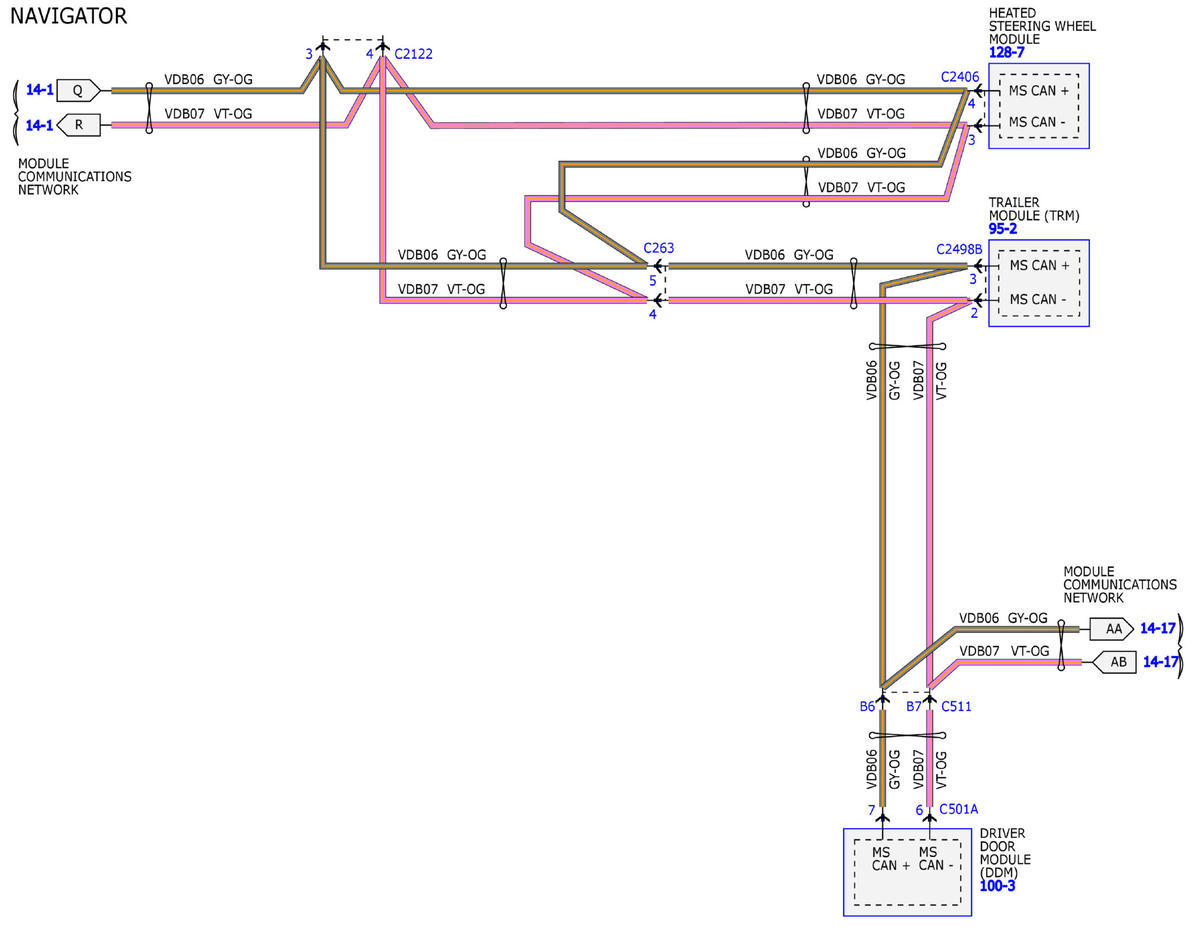Click the VDB06 GY-OG label next to connector Q
Image resolution: width=1200 pixels, height=927 pixels.
click(x=208, y=78)
